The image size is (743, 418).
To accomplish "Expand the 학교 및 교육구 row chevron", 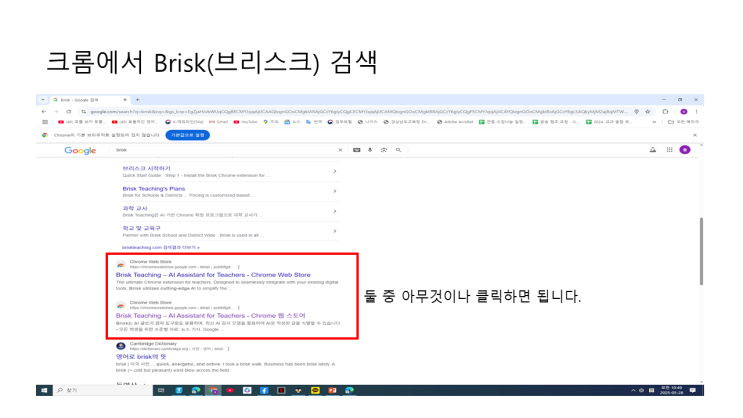I will click(335, 231).
